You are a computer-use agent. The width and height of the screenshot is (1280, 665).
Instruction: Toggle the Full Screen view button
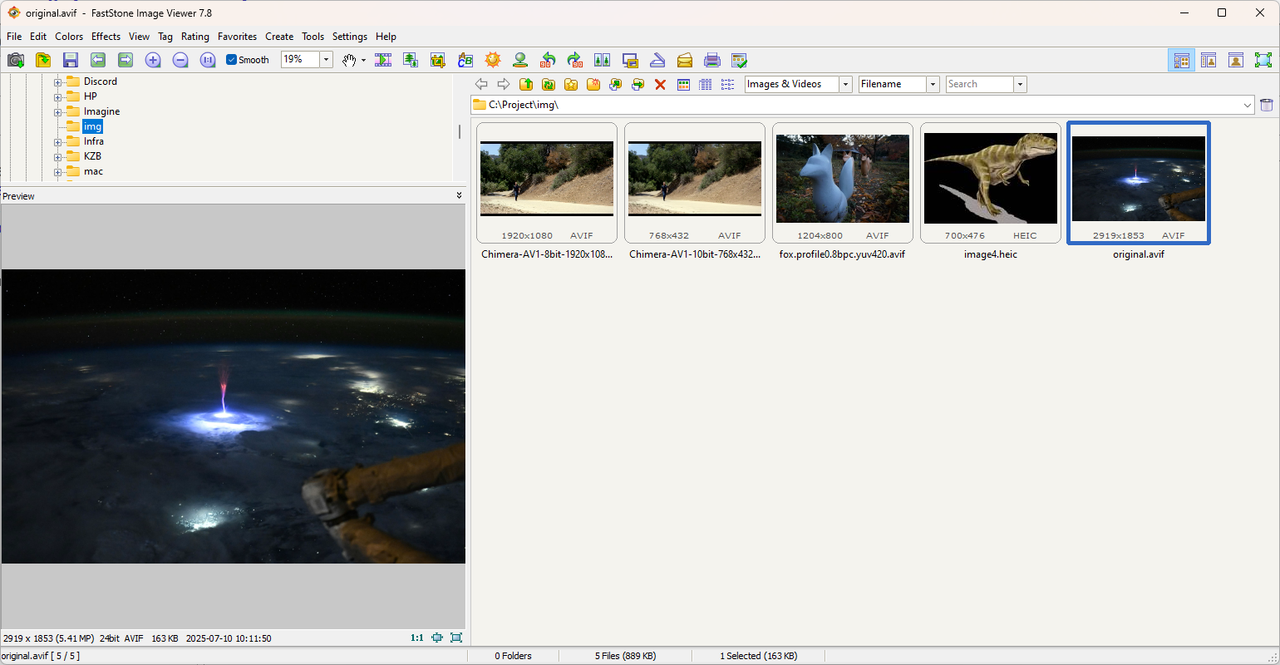pyautogui.click(x=1263, y=60)
